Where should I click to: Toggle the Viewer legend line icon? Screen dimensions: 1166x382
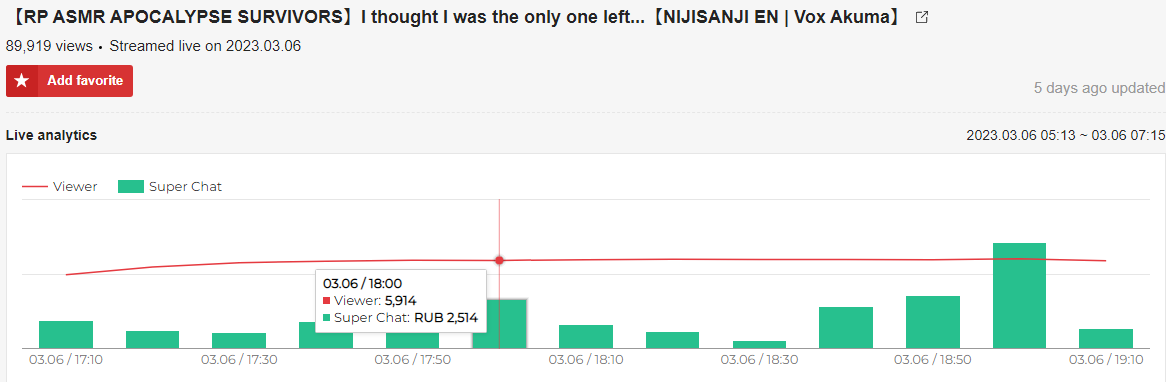pos(33,187)
